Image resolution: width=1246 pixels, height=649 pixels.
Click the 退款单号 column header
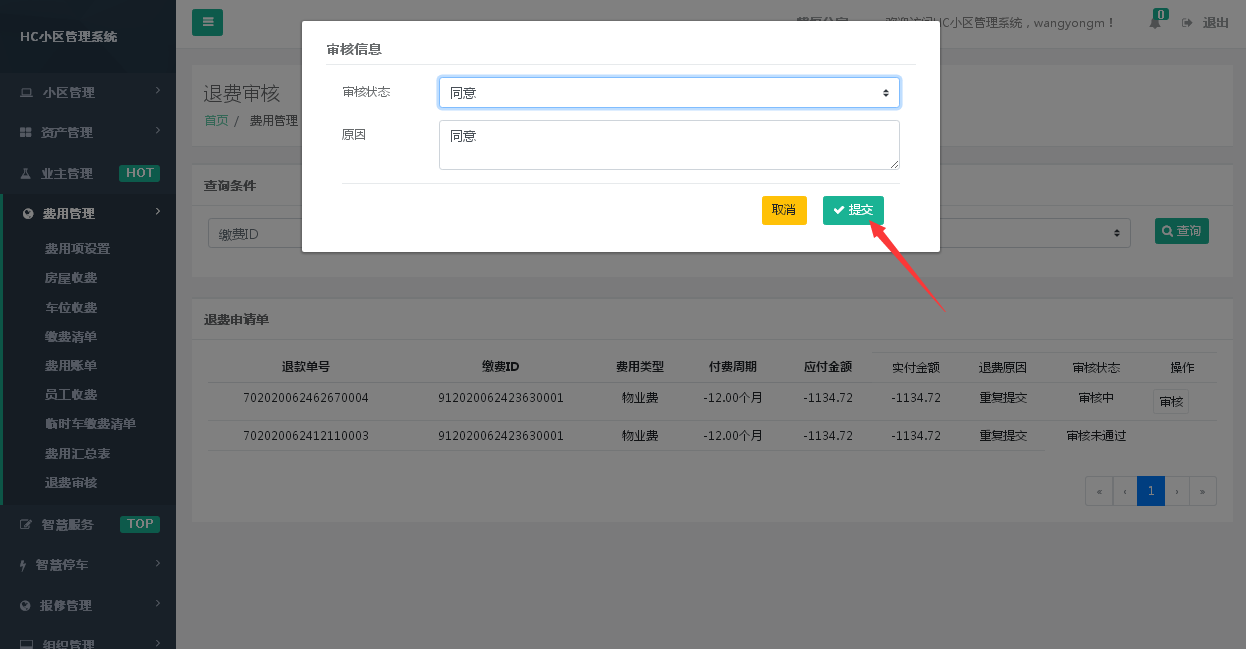[x=306, y=367]
